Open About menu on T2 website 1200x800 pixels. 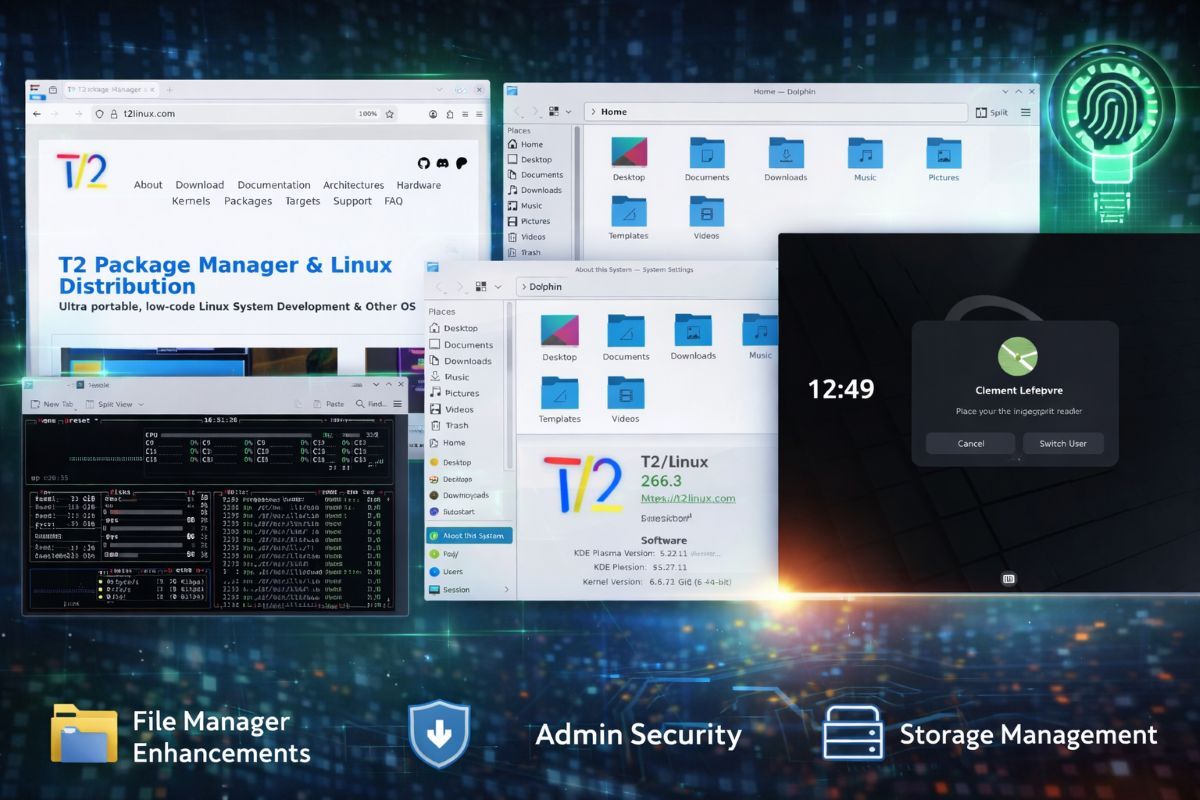(x=148, y=185)
